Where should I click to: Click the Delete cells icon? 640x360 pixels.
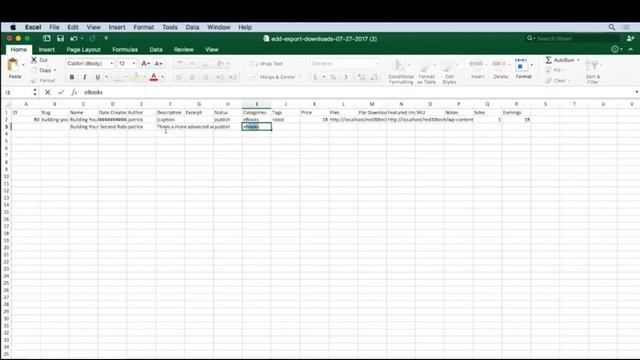click(500, 64)
